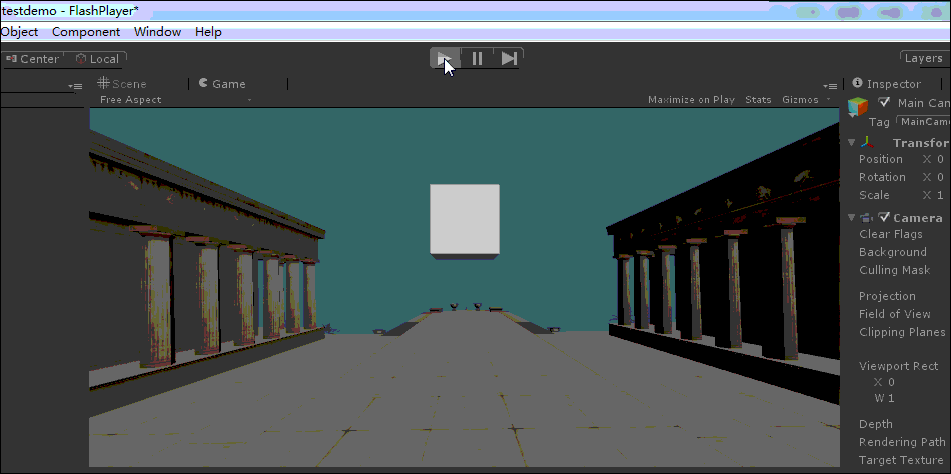Open the Gizmos dropdown

click(x=805, y=100)
